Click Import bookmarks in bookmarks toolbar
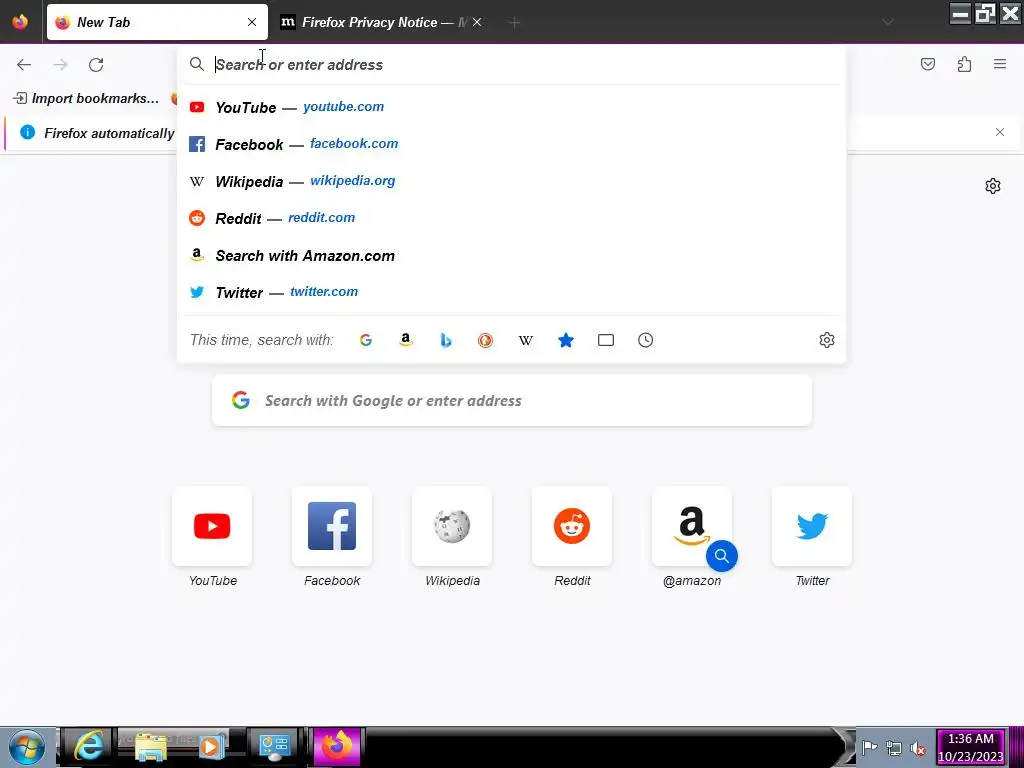Image resolution: width=1024 pixels, height=768 pixels. 86,99
